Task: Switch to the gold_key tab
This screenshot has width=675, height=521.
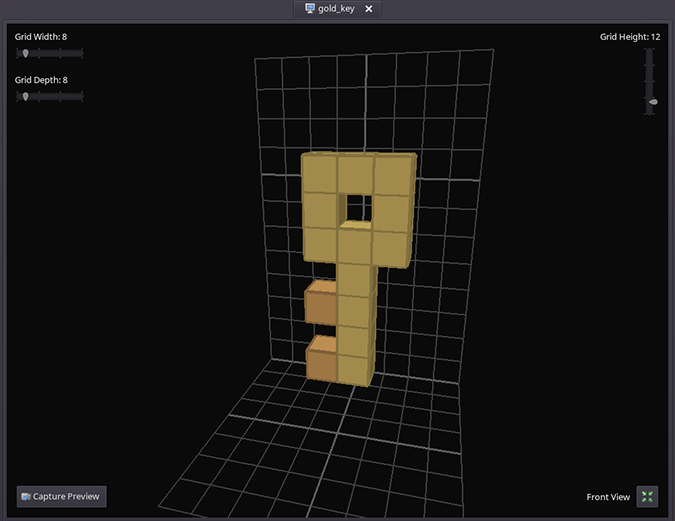Action: (x=336, y=9)
